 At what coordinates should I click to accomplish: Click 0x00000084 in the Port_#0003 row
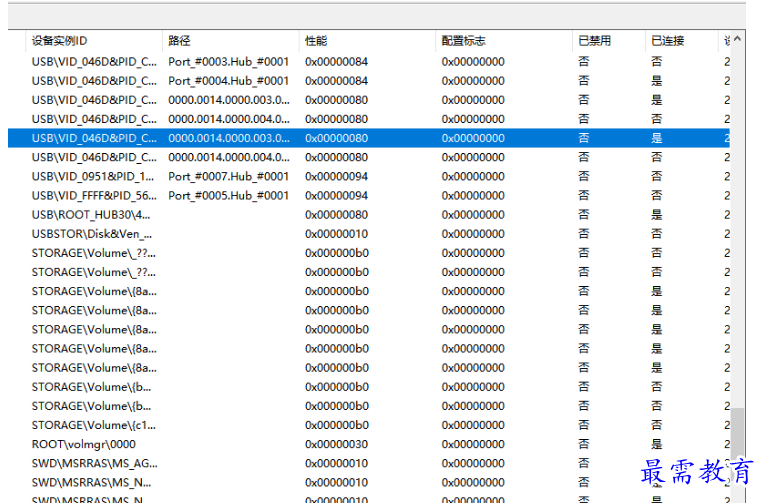point(336,62)
